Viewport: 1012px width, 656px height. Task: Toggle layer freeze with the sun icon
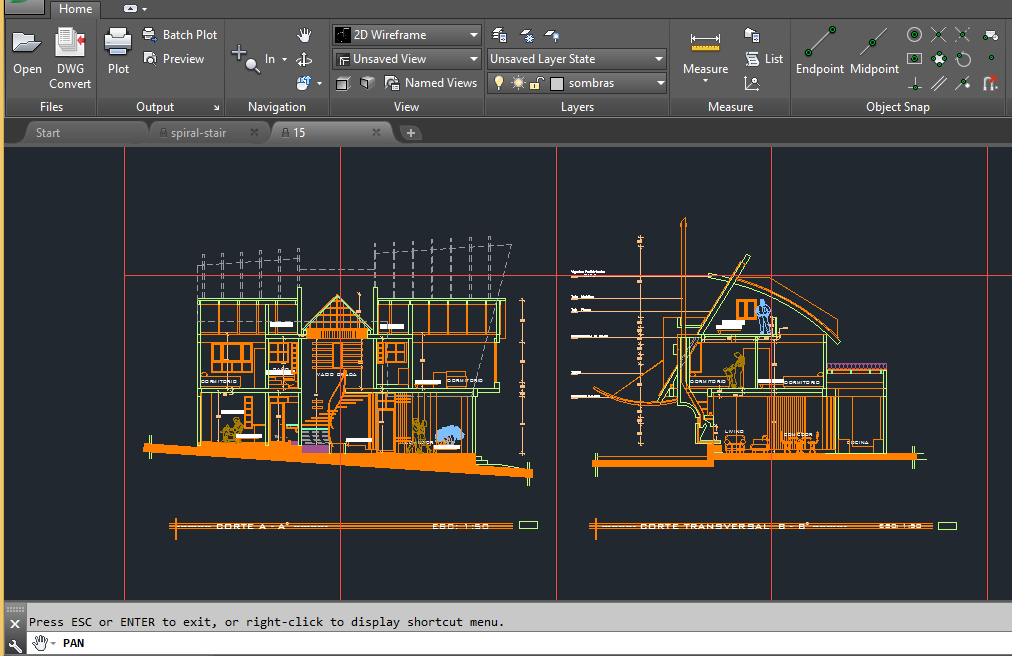pos(518,83)
